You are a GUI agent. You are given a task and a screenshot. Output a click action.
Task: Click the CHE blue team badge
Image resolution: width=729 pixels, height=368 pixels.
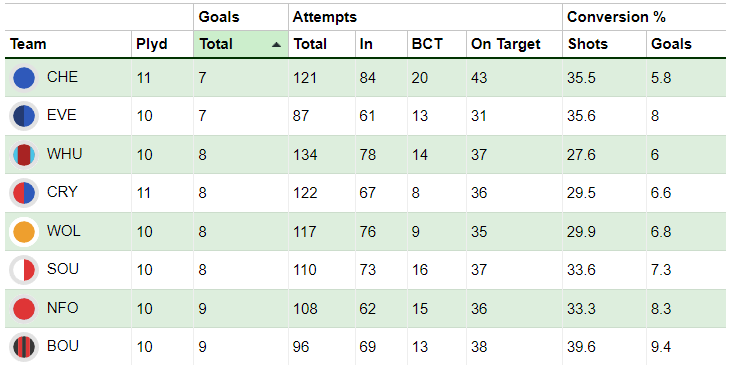[24, 78]
